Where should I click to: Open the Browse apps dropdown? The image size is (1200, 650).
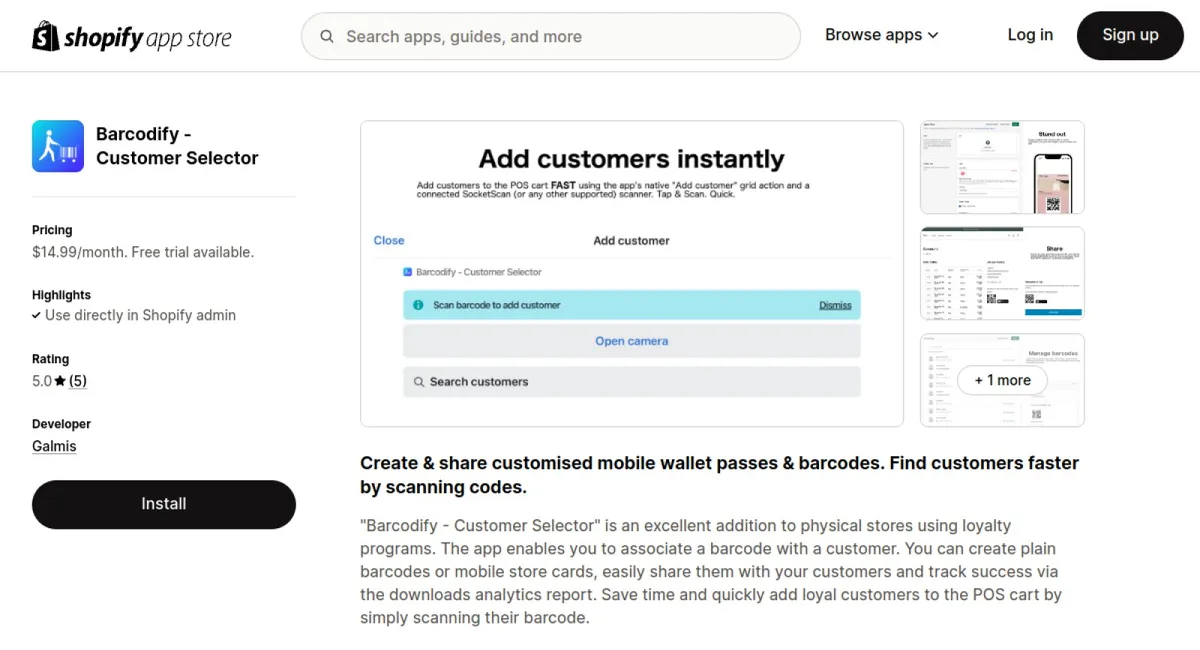click(882, 35)
